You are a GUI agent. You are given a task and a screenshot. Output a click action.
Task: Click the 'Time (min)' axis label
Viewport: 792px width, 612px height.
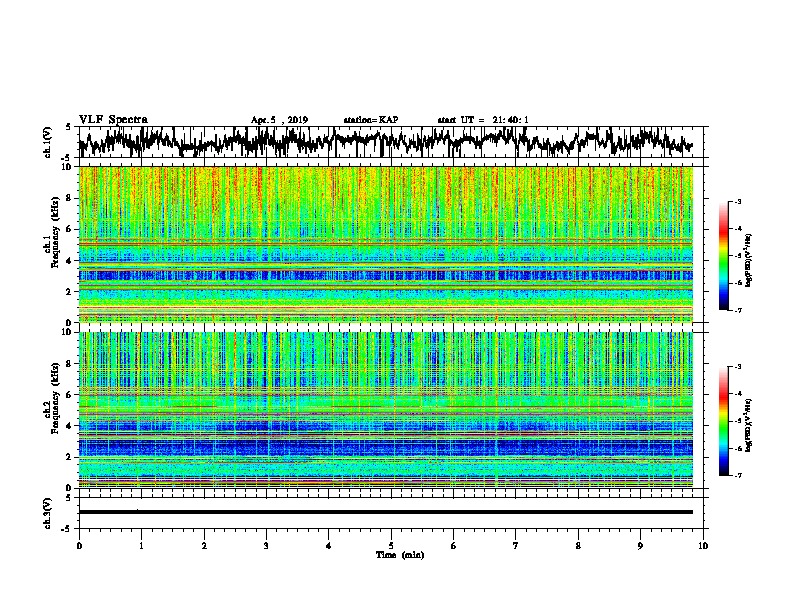[x=400, y=555]
